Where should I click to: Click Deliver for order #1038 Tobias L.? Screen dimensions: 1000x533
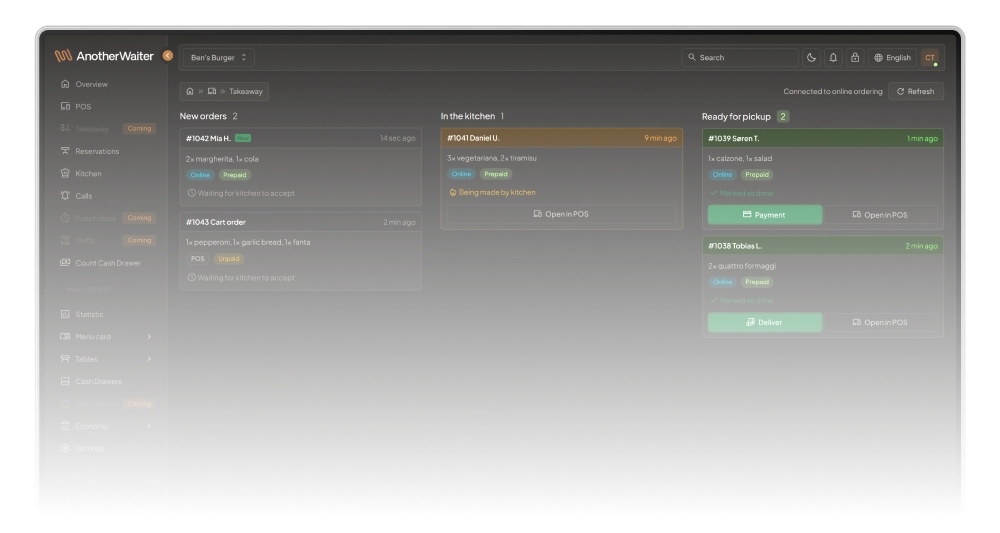(765, 322)
